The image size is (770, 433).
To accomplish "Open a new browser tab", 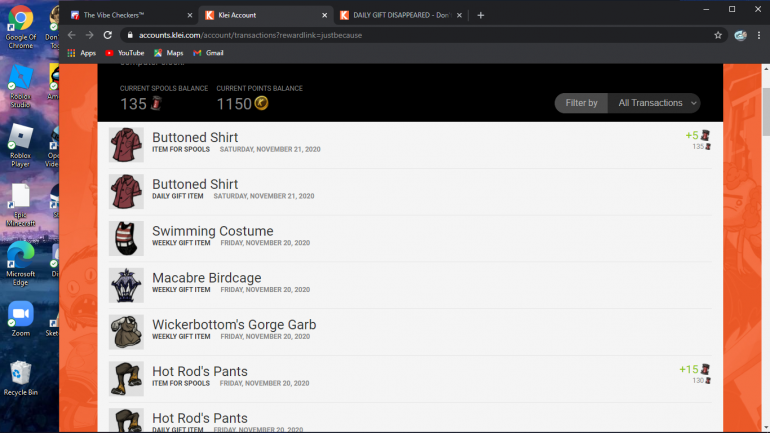I will point(481,15).
